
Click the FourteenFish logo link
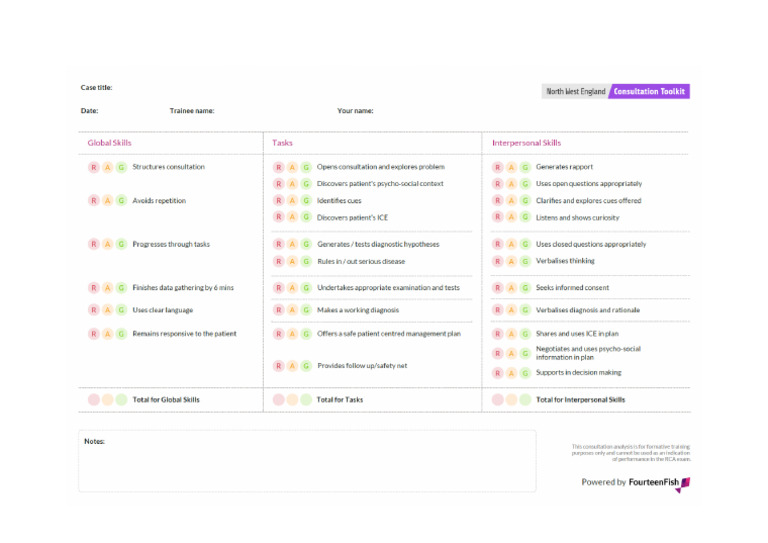tap(659, 483)
